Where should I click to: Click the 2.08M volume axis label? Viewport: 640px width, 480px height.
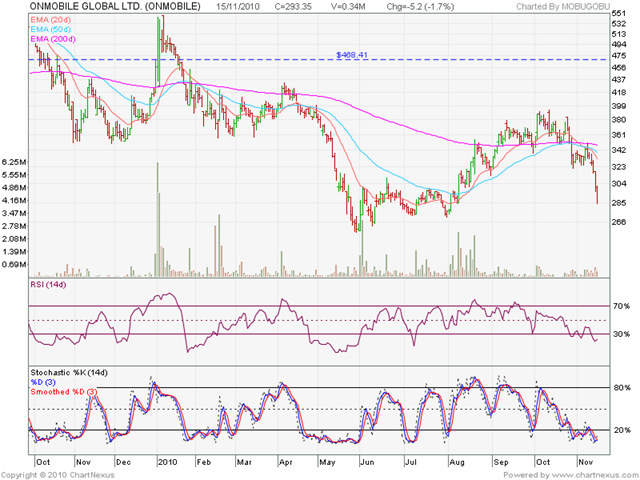point(13,239)
